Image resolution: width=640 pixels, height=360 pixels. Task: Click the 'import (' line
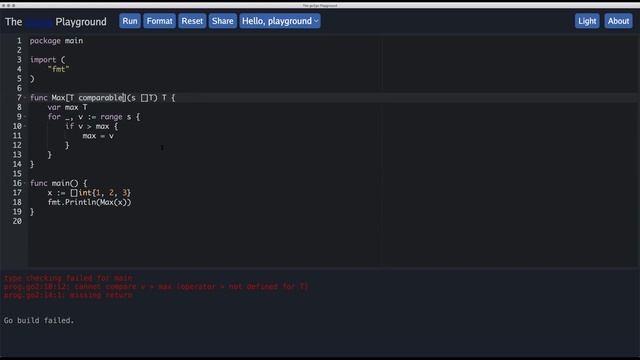point(47,60)
